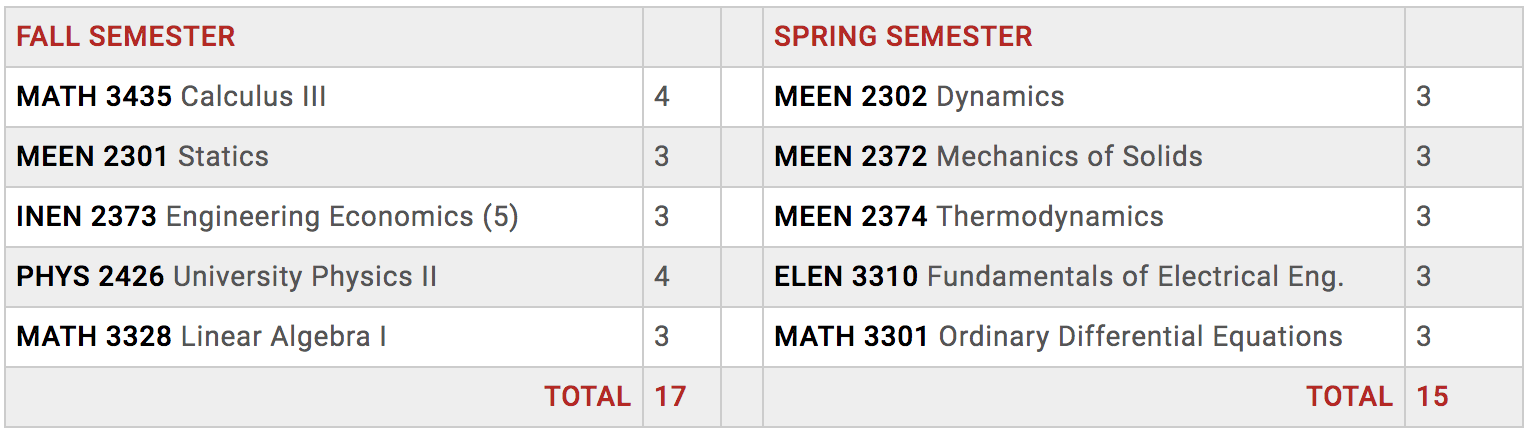Click the Spring semester TOTAL label

[1349, 397]
